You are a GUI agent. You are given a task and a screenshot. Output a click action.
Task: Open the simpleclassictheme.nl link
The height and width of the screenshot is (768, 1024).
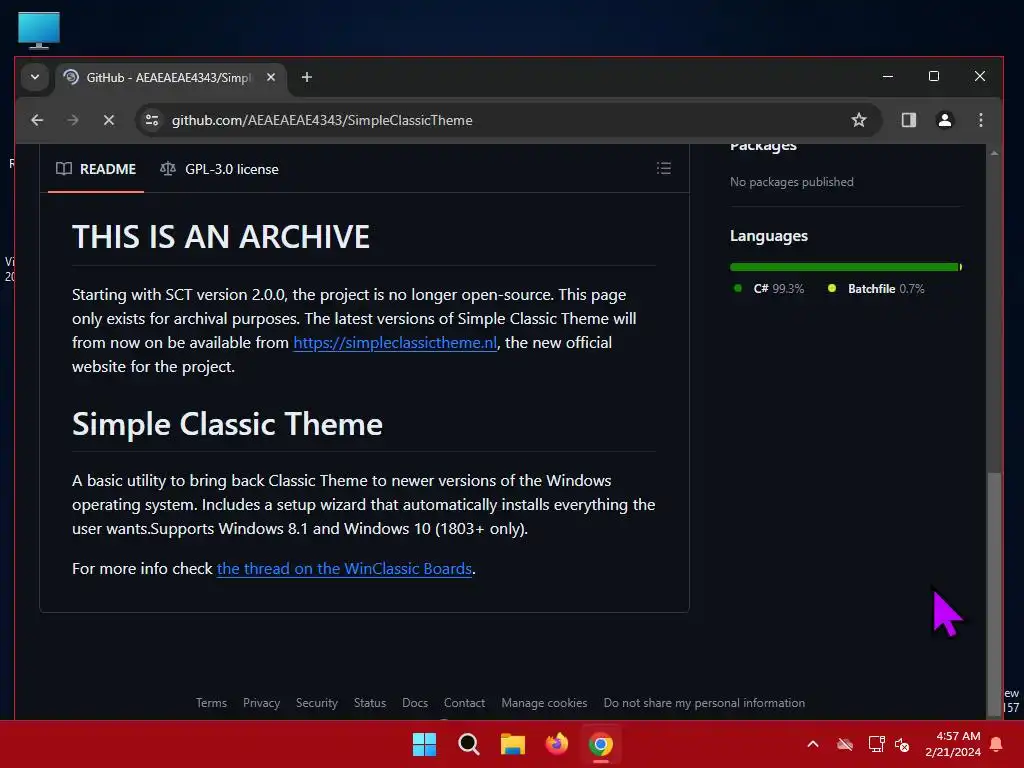pyautogui.click(x=395, y=343)
